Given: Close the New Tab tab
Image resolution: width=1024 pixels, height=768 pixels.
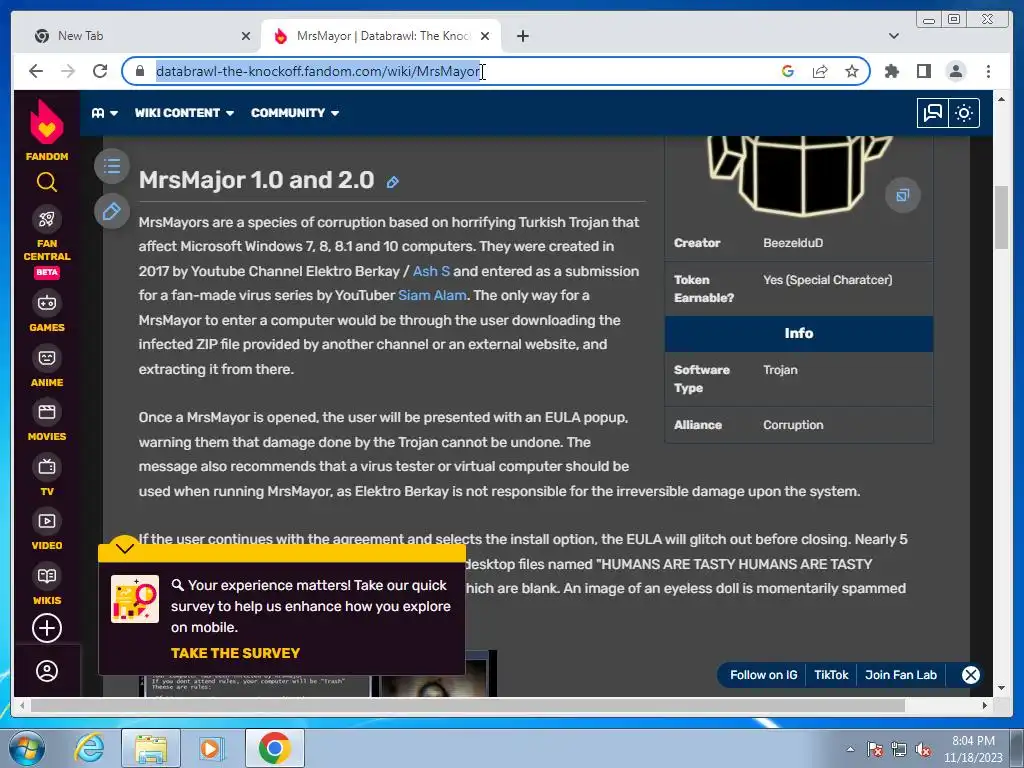Looking at the screenshot, I should coord(246,36).
